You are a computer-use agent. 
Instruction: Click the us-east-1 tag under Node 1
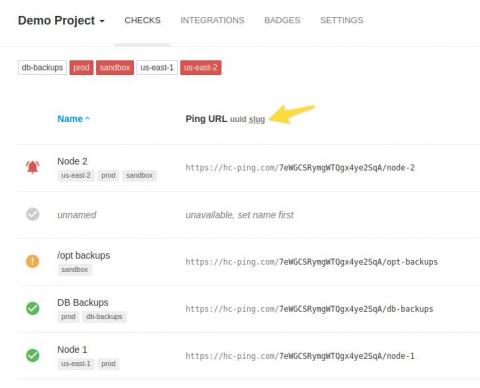(76, 364)
